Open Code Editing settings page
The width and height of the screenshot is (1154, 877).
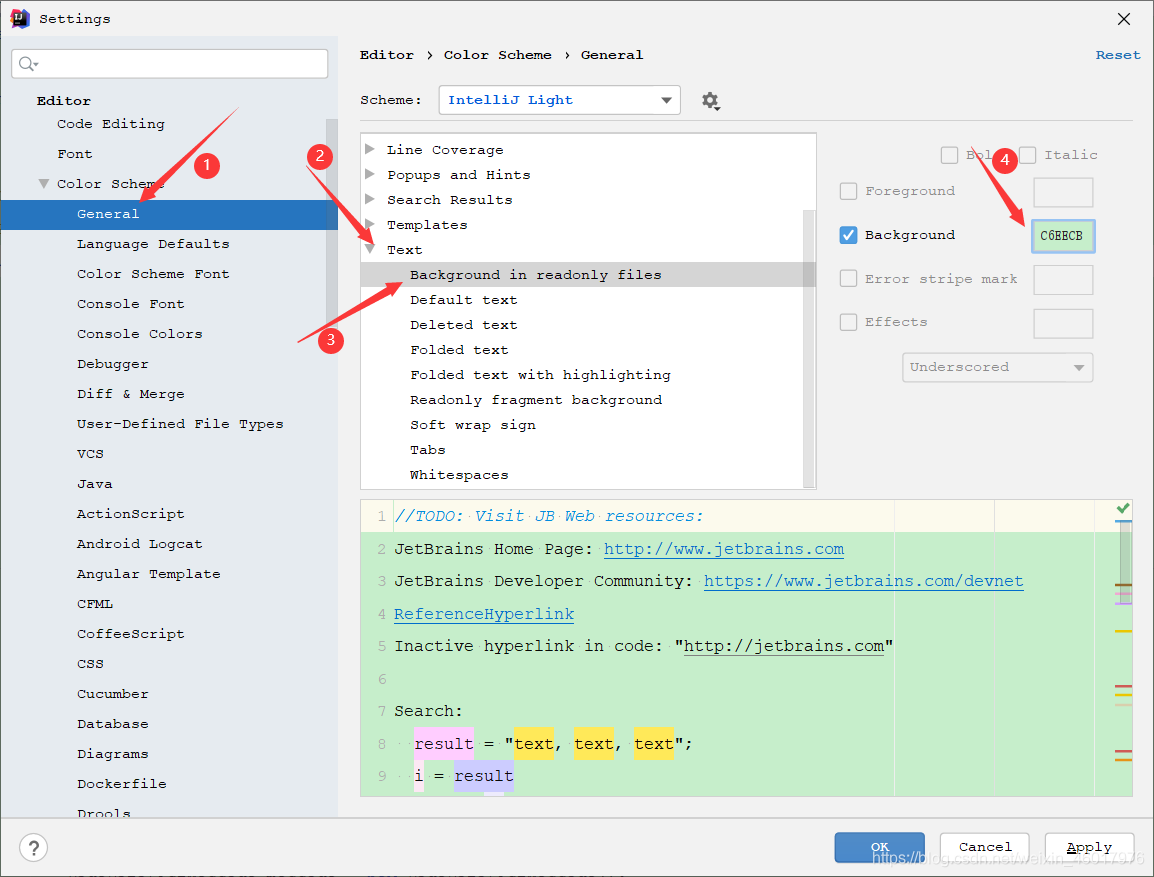[x=111, y=124]
